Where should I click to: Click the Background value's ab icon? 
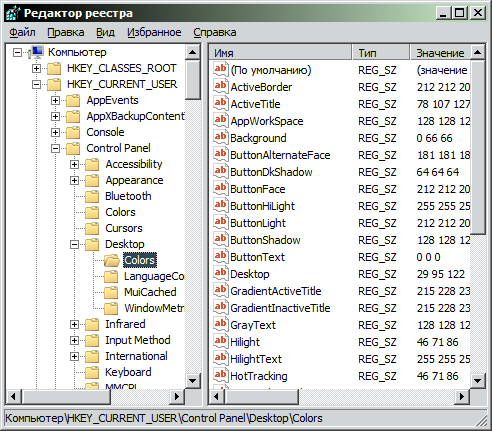click(x=220, y=138)
